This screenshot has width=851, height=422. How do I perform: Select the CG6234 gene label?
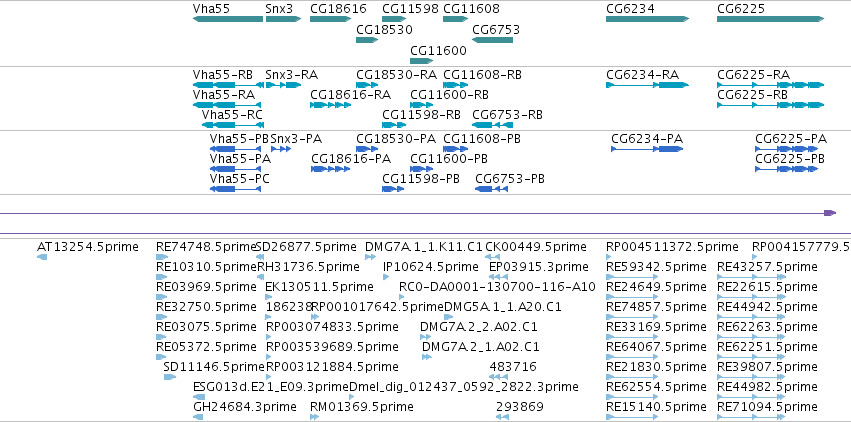point(630,9)
